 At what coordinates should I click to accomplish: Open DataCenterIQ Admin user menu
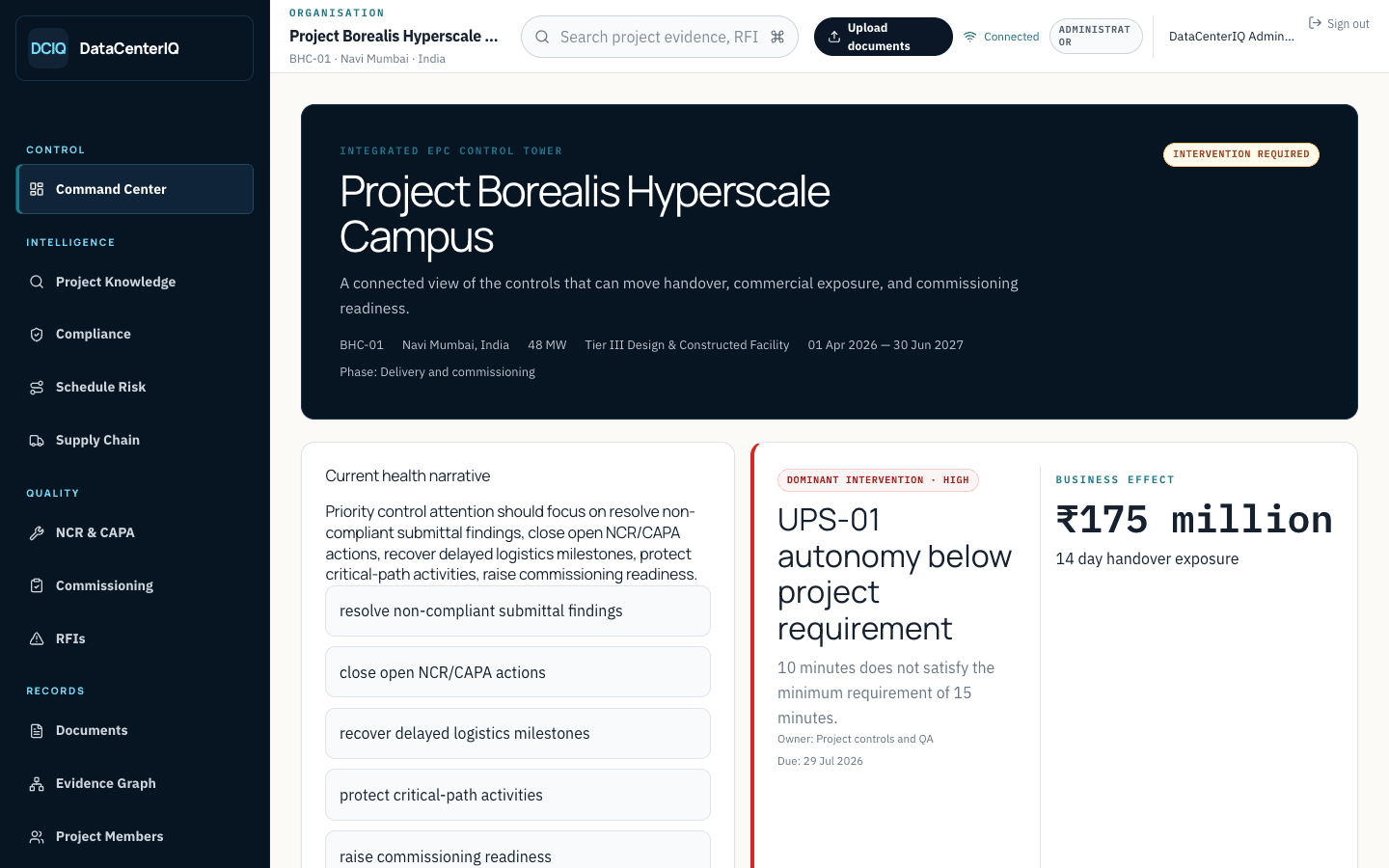pos(1232,37)
